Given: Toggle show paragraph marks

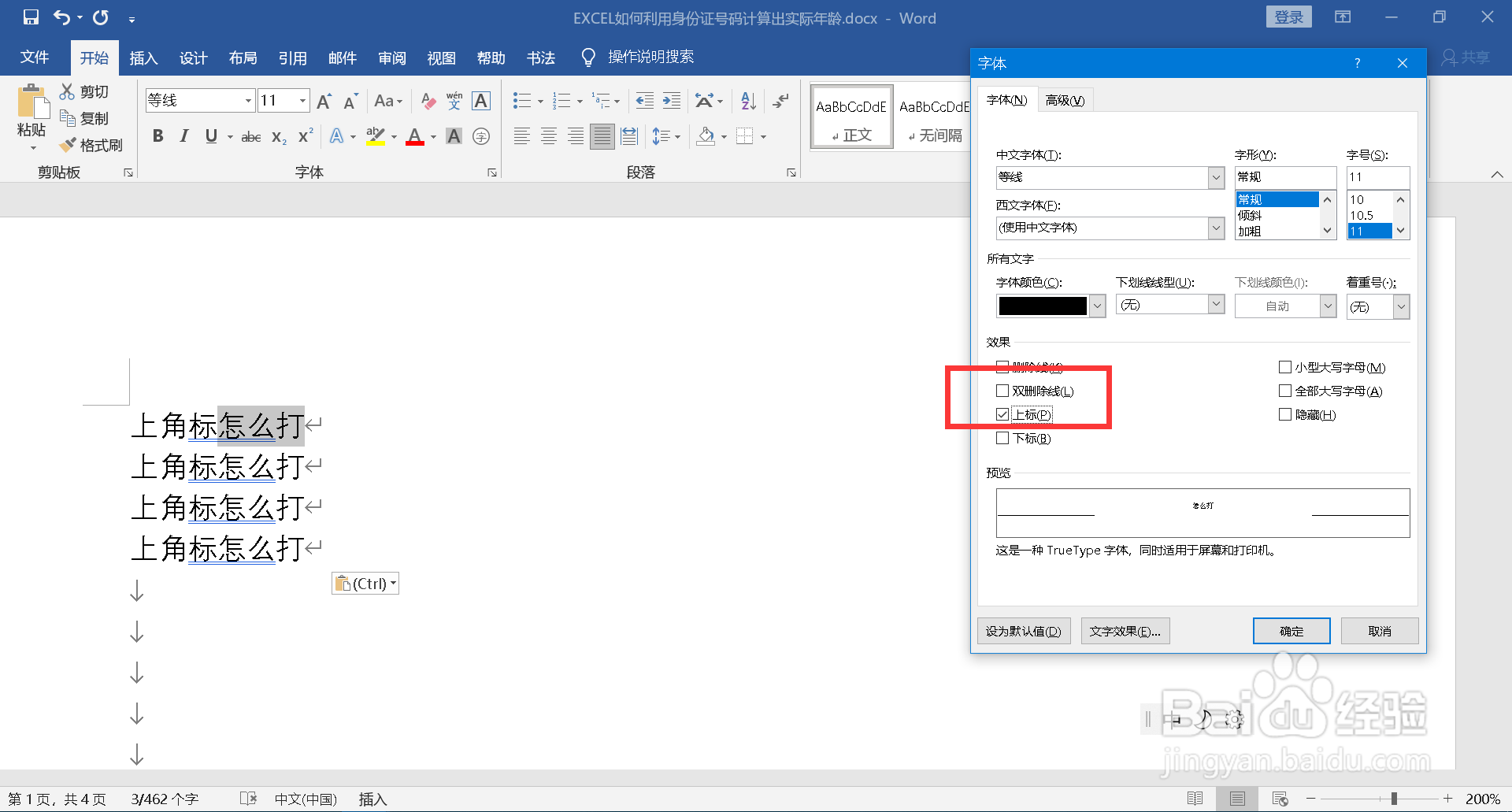Looking at the screenshot, I should coord(780,101).
